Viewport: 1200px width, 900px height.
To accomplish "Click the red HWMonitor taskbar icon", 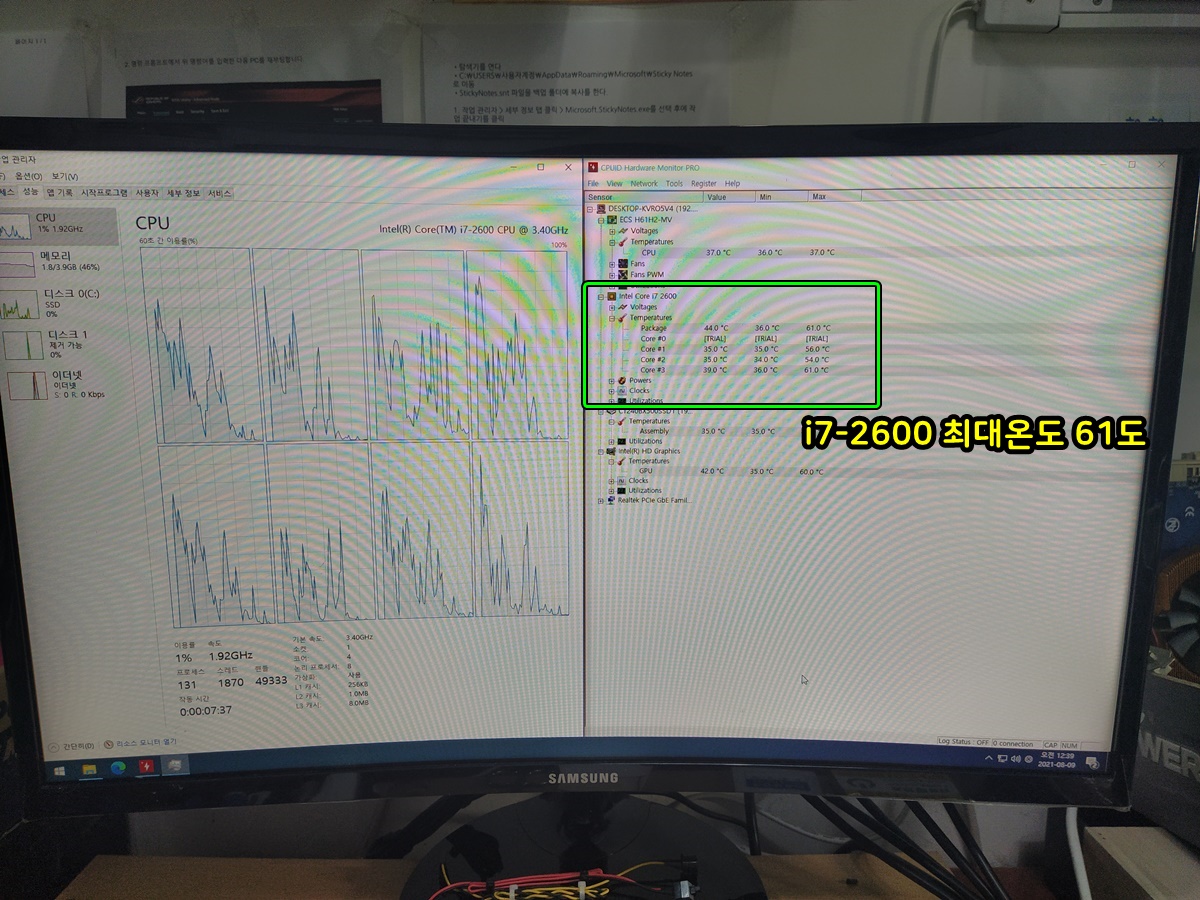I will click(146, 768).
